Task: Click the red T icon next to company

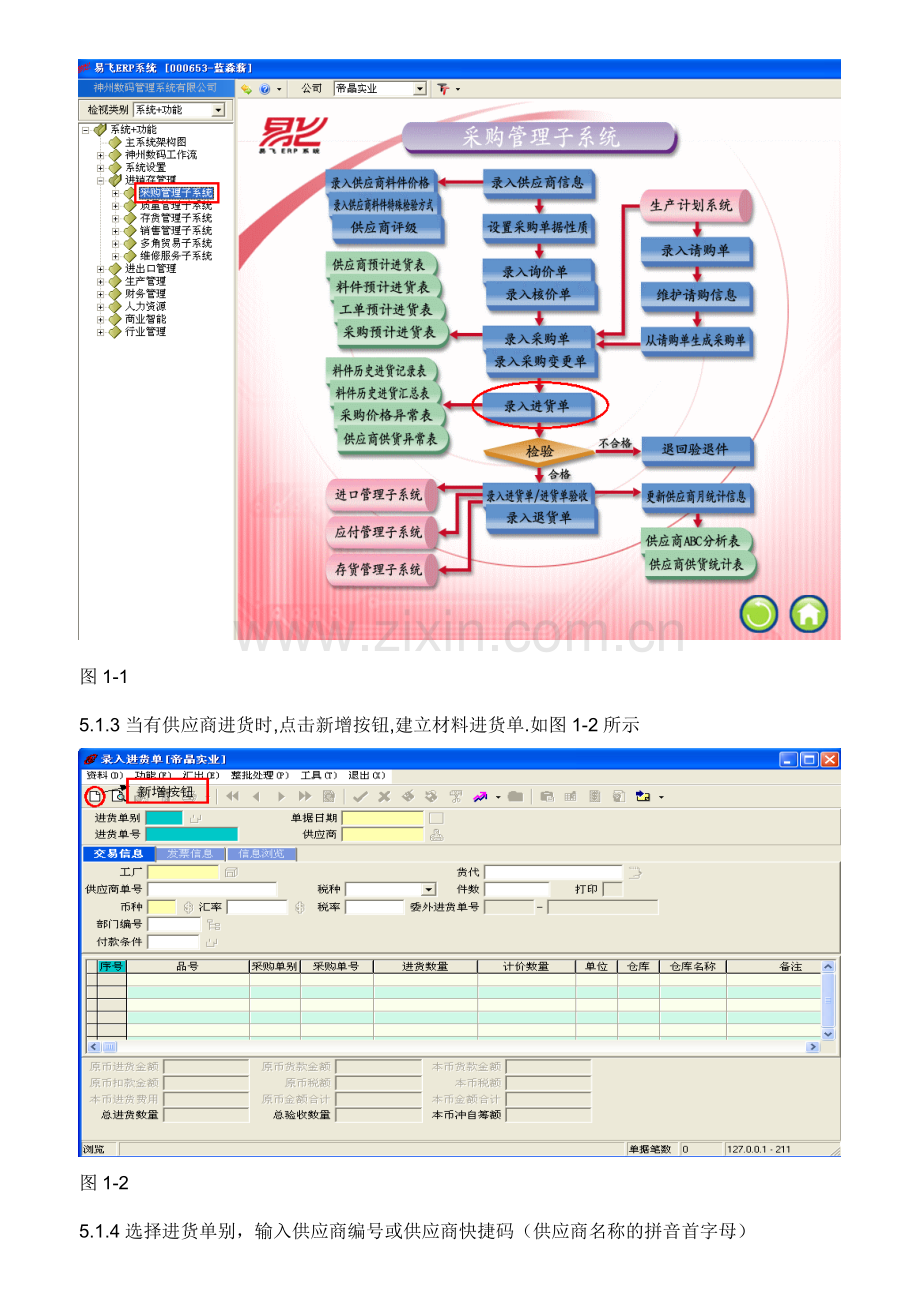Action: click(x=444, y=89)
